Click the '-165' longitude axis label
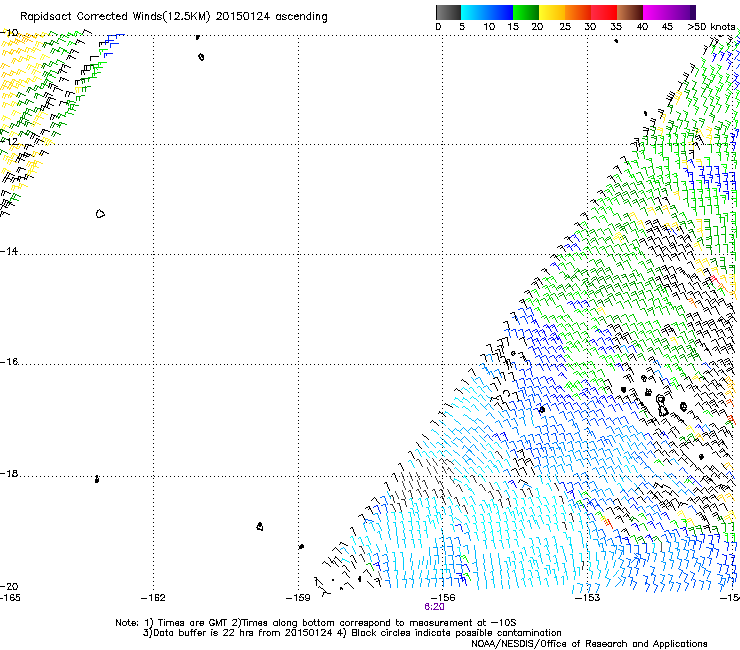The image size is (740, 650). click(10, 598)
